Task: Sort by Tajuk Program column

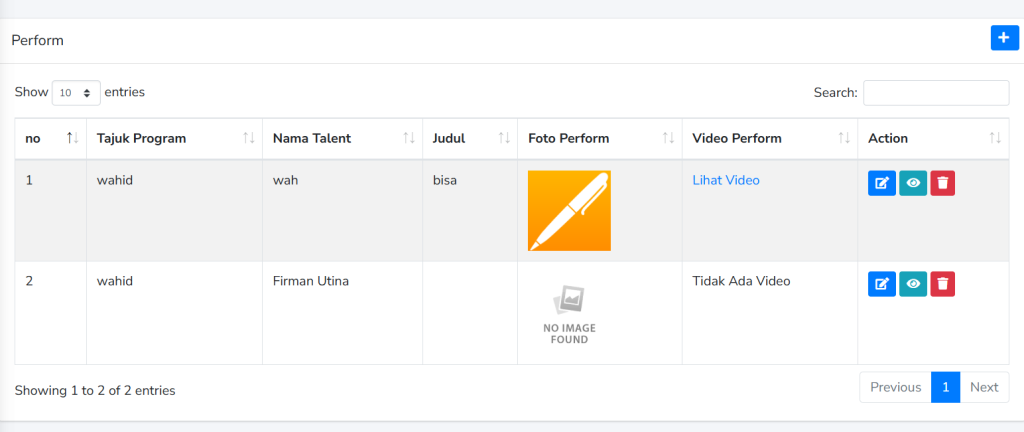Action: [x=173, y=138]
